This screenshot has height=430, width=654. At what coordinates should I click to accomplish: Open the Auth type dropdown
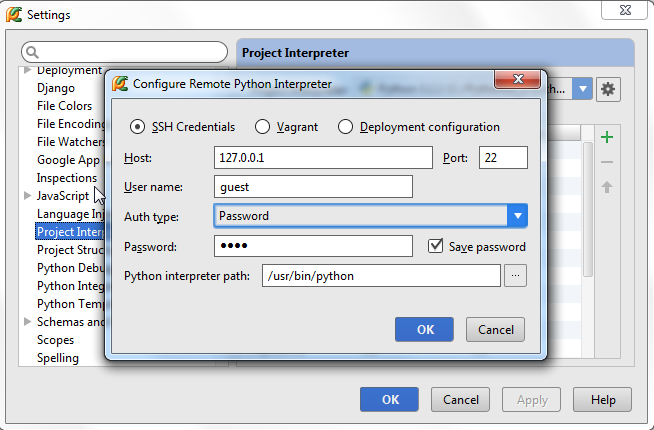pos(516,216)
